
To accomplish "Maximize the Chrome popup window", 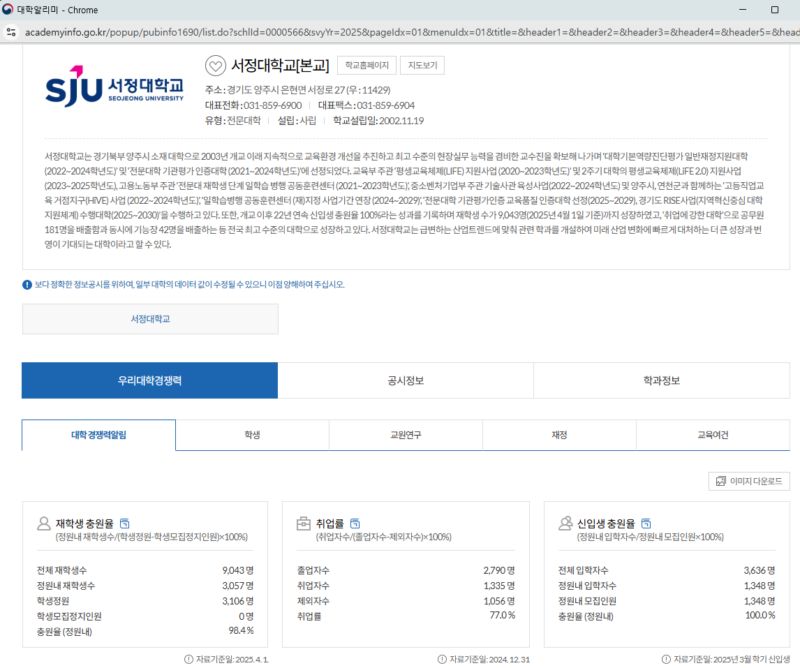I will pyautogui.click(x=774, y=10).
